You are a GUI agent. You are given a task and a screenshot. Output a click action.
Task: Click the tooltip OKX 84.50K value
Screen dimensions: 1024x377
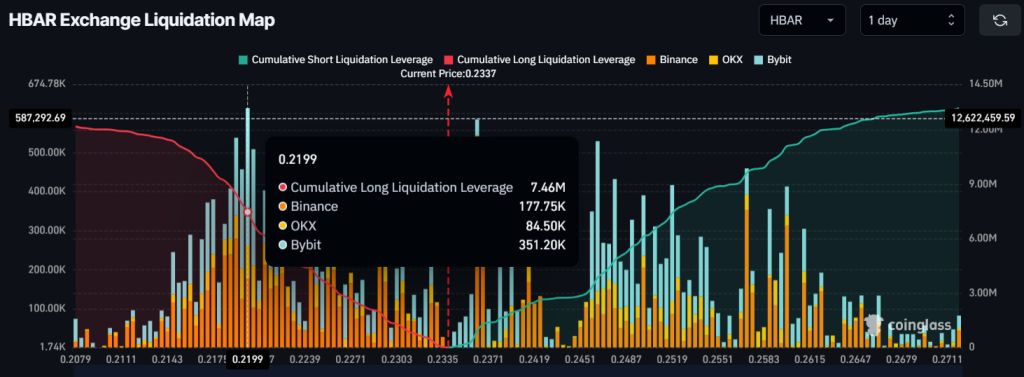click(x=545, y=225)
